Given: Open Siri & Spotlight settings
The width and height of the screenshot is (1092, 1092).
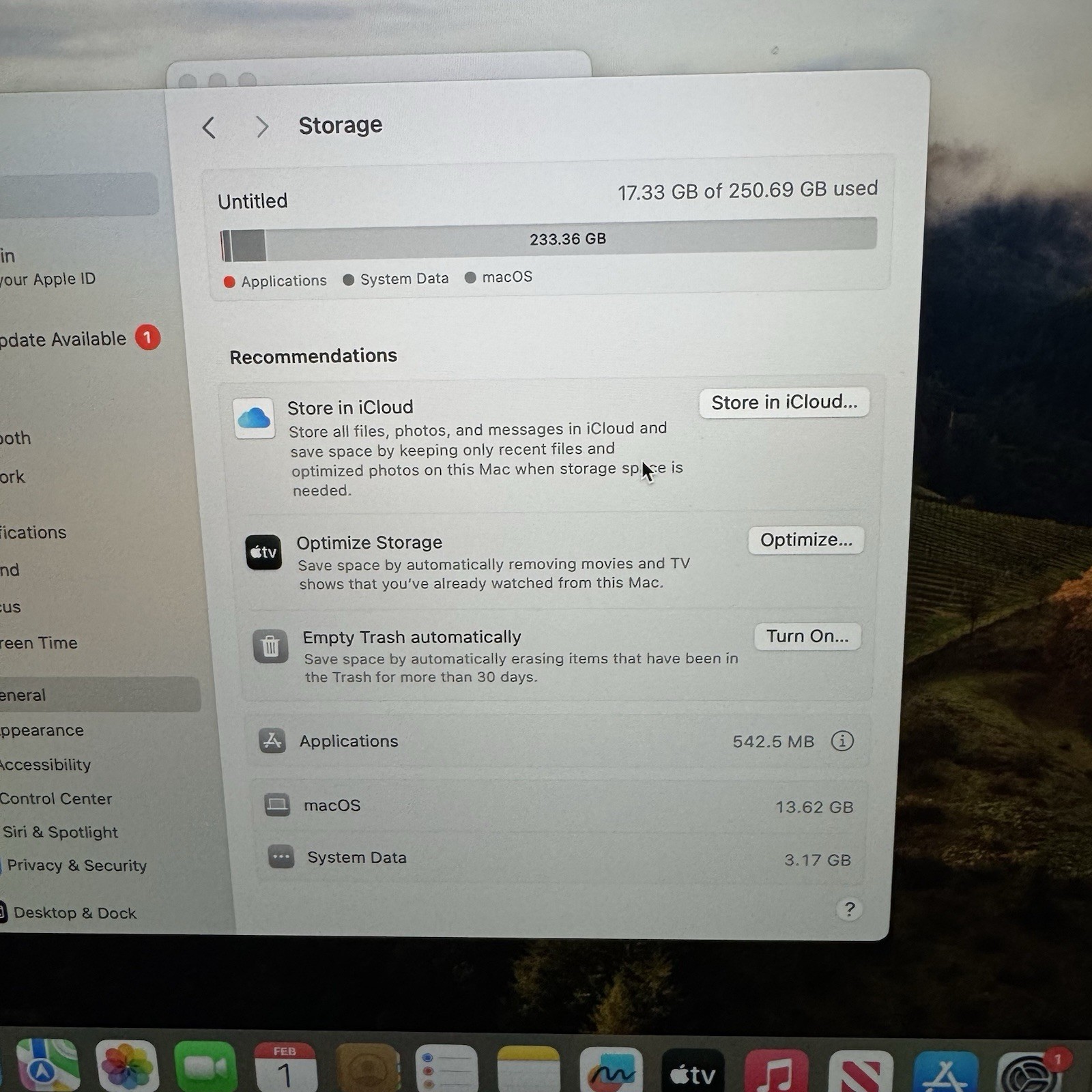Looking at the screenshot, I should [x=60, y=832].
